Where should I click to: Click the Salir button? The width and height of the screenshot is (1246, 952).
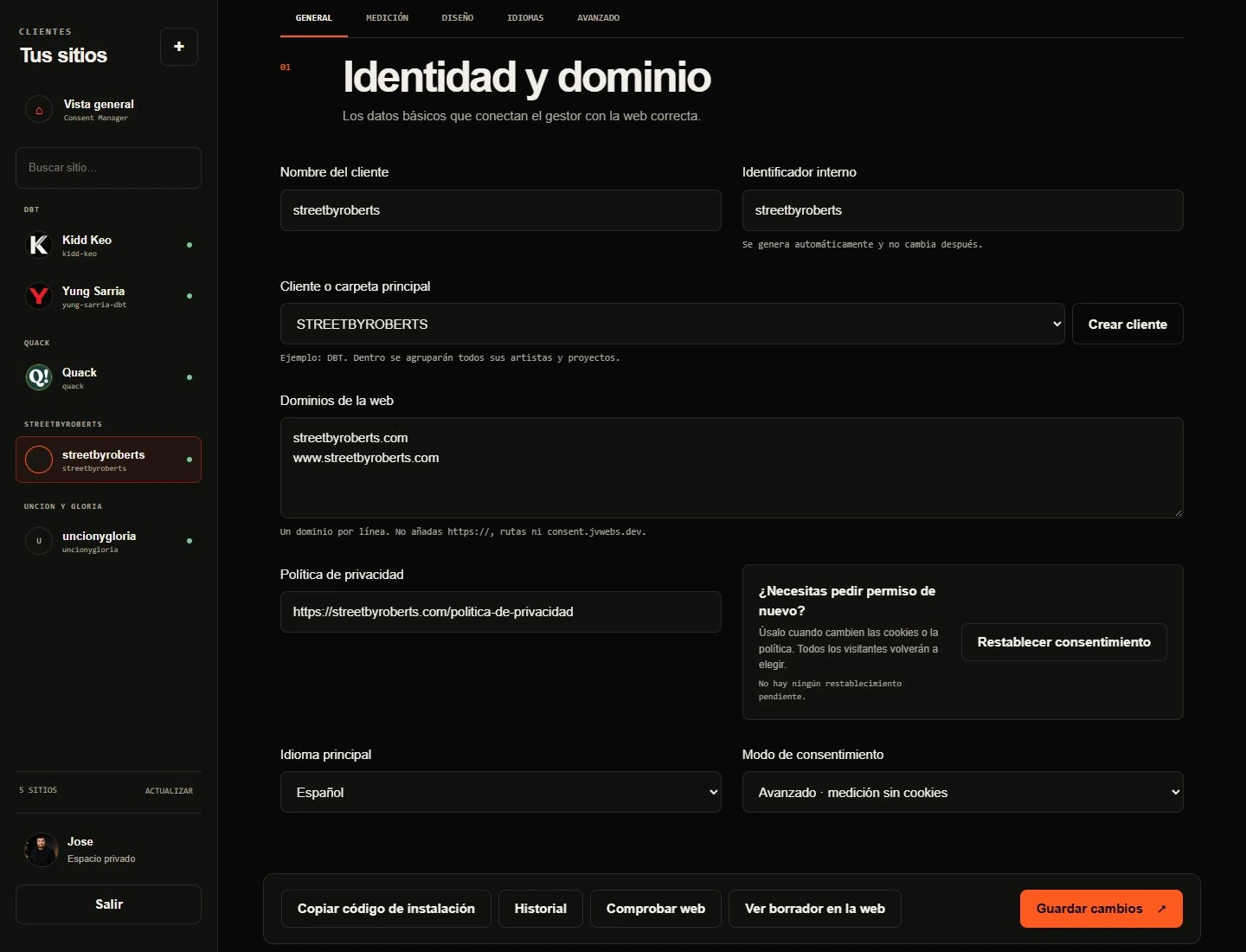point(108,904)
